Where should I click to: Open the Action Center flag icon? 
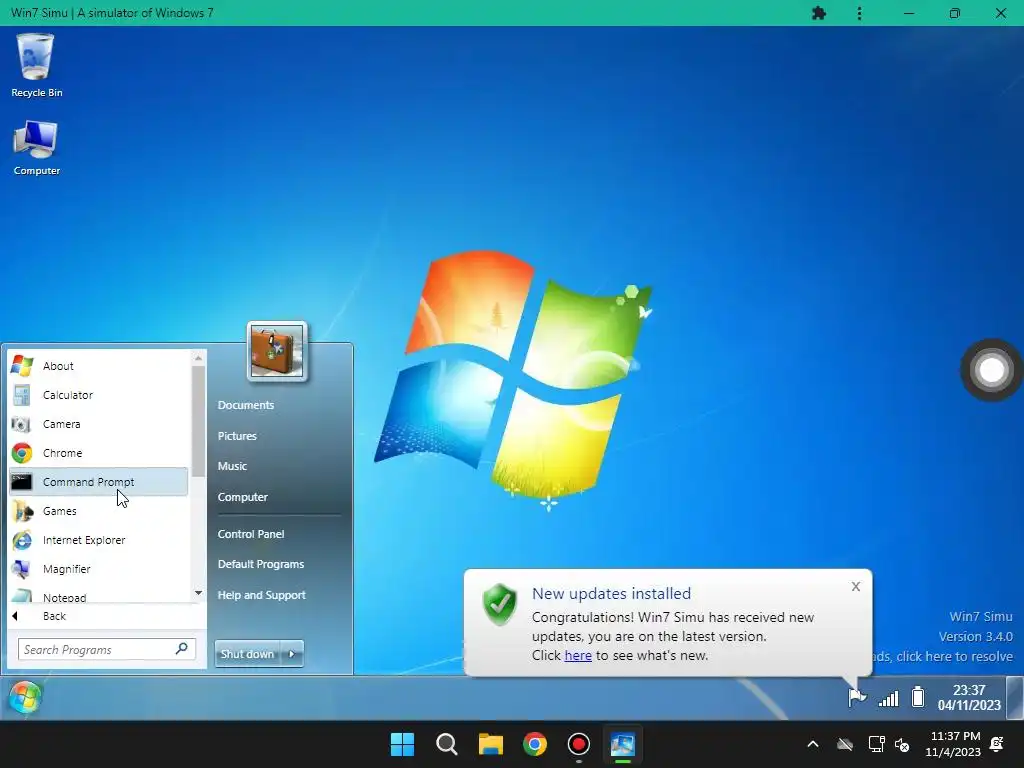(x=856, y=697)
